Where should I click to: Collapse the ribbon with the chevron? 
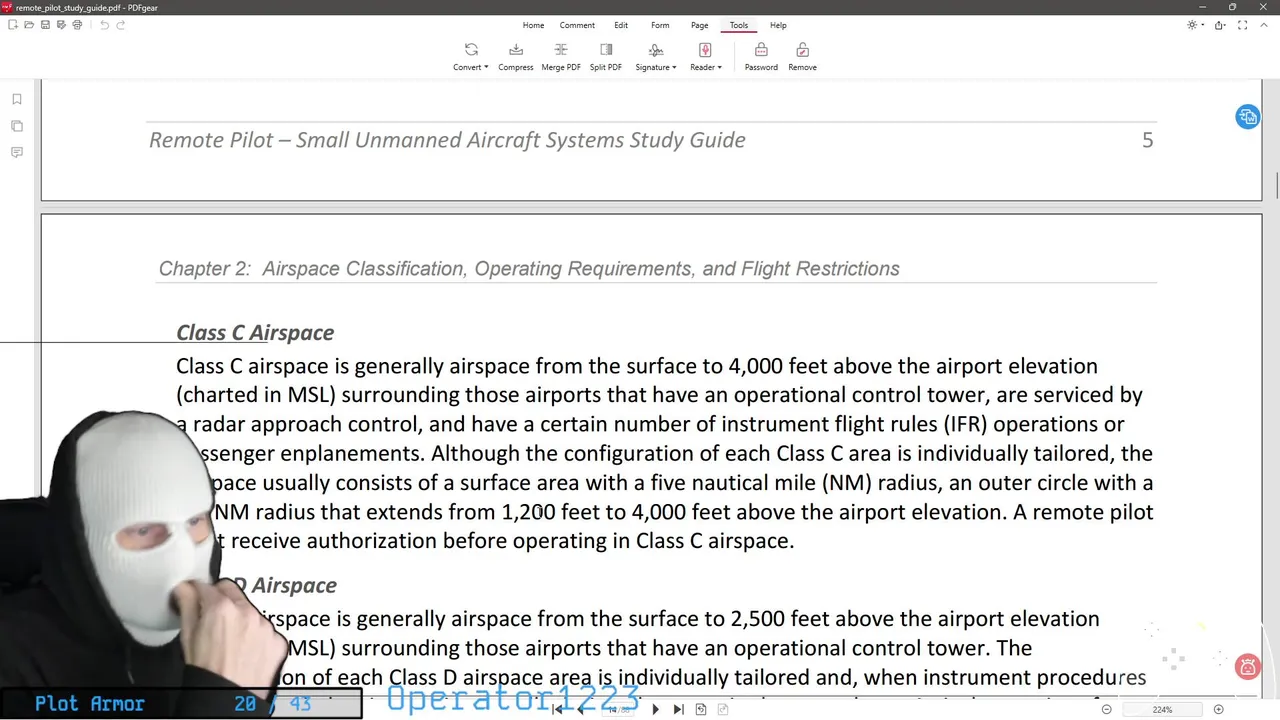coord(1266,25)
